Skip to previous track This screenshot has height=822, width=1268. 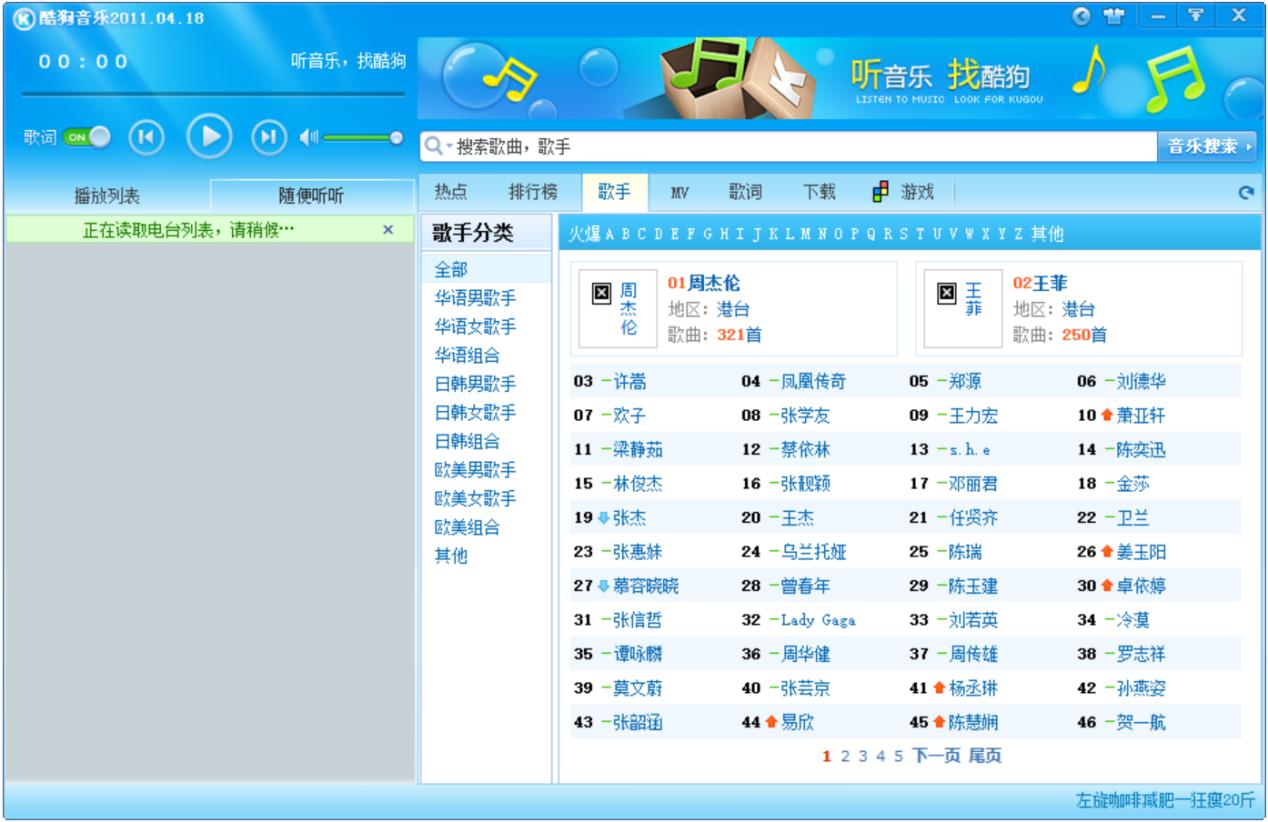click(x=146, y=137)
